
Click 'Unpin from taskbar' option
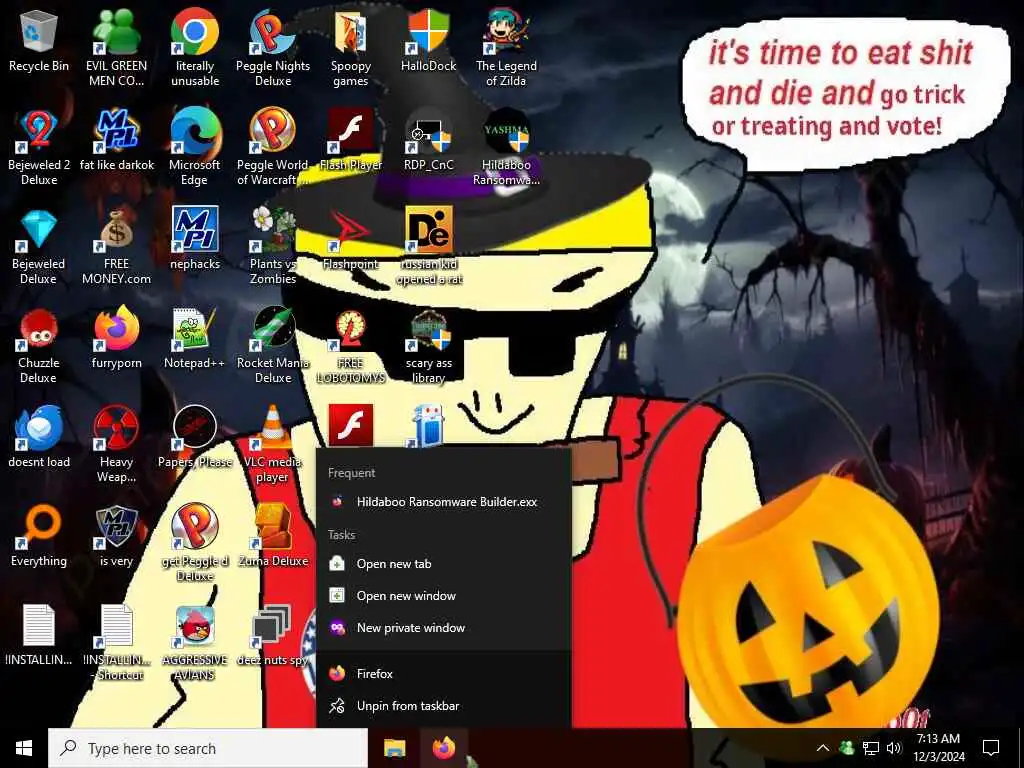click(444, 705)
